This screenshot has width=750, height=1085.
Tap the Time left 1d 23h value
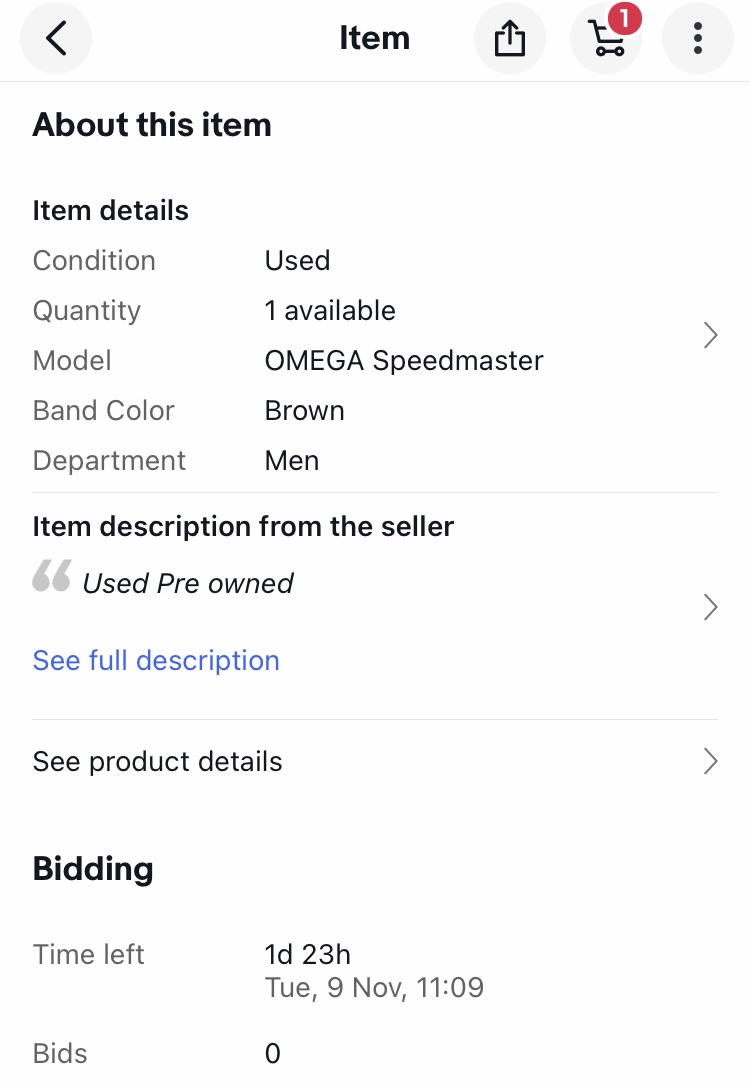point(308,955)
